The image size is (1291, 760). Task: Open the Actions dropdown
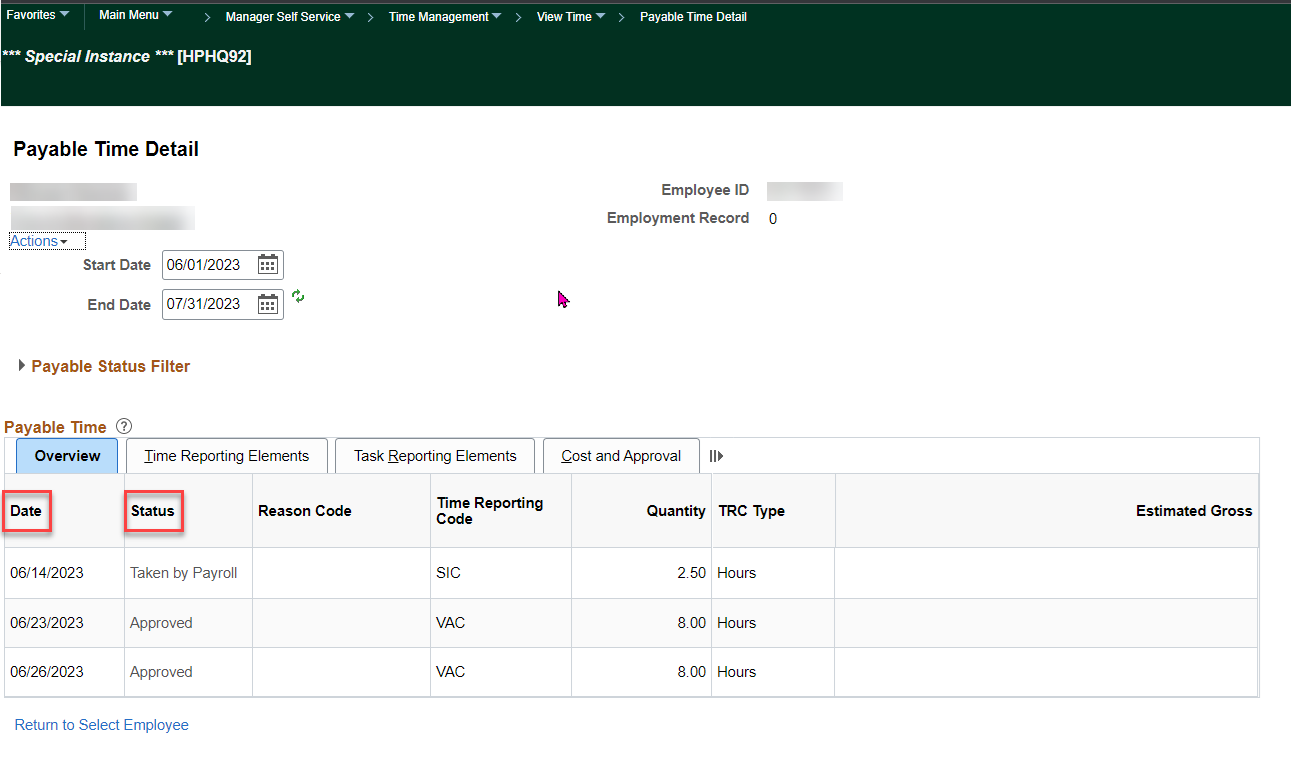point(39,241)
